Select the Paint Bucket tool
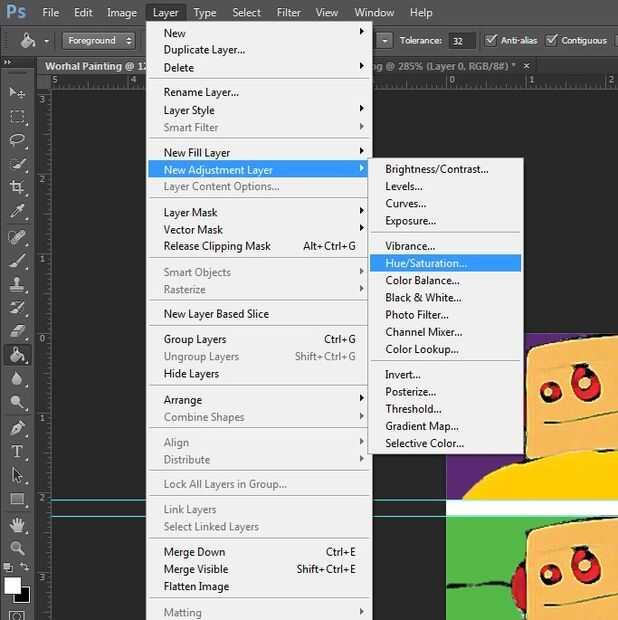Viewport: 618px width, 620px height. tap(17, 355)
